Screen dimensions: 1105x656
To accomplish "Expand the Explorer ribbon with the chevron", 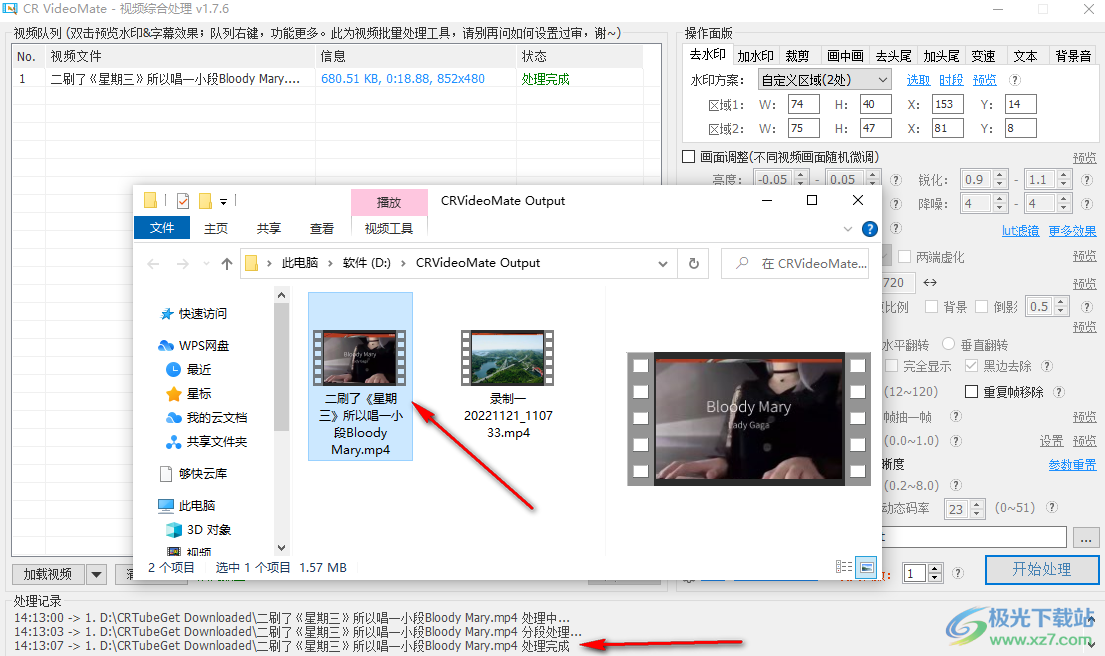I will [848, 229].
